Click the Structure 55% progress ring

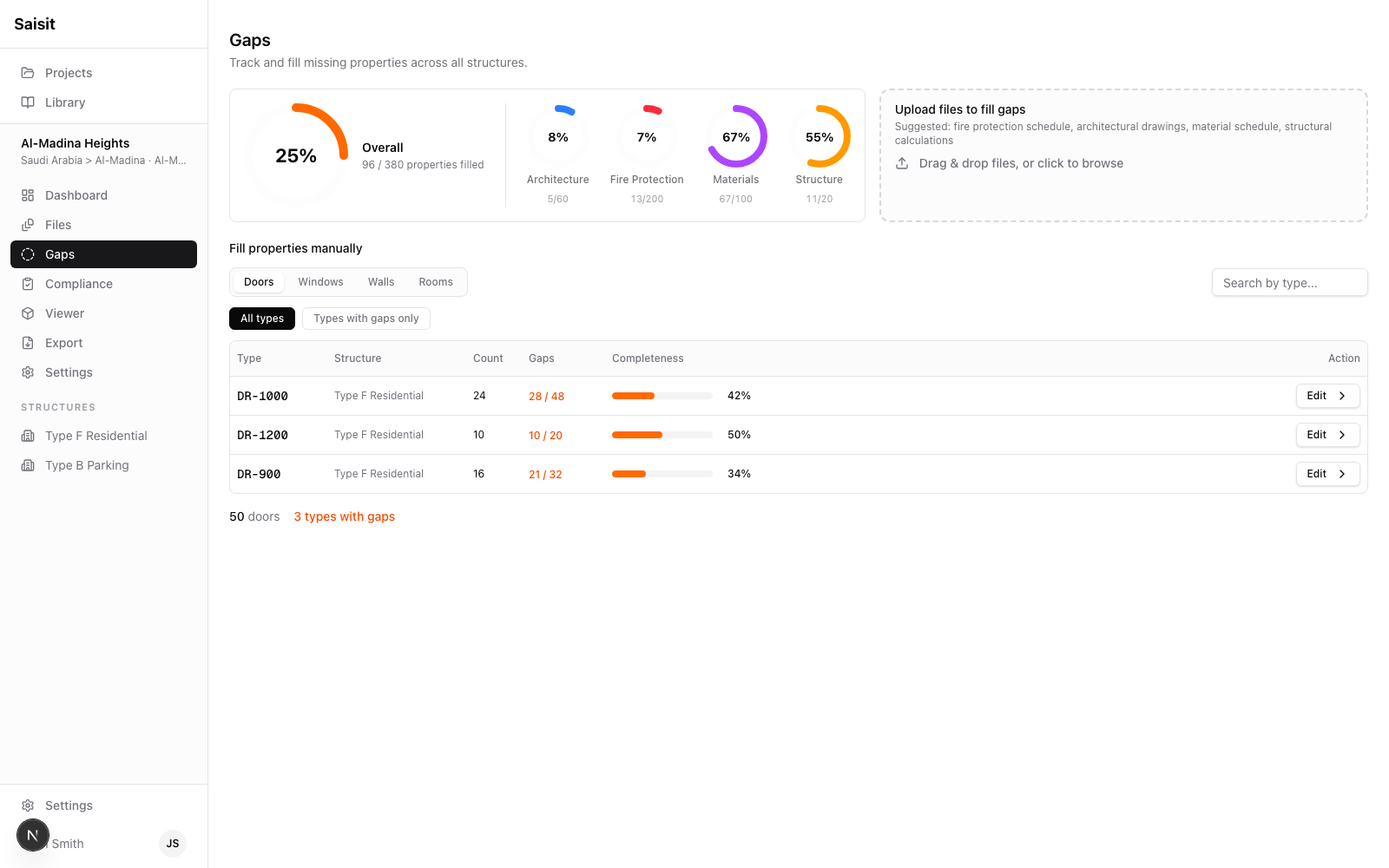click(820, 136)
